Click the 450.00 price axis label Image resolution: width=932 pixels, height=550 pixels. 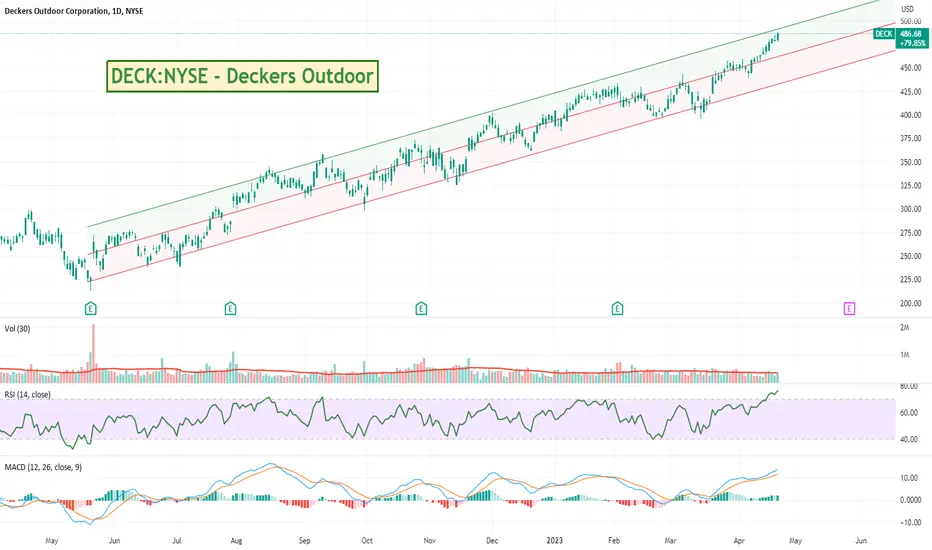coord(911,68)
